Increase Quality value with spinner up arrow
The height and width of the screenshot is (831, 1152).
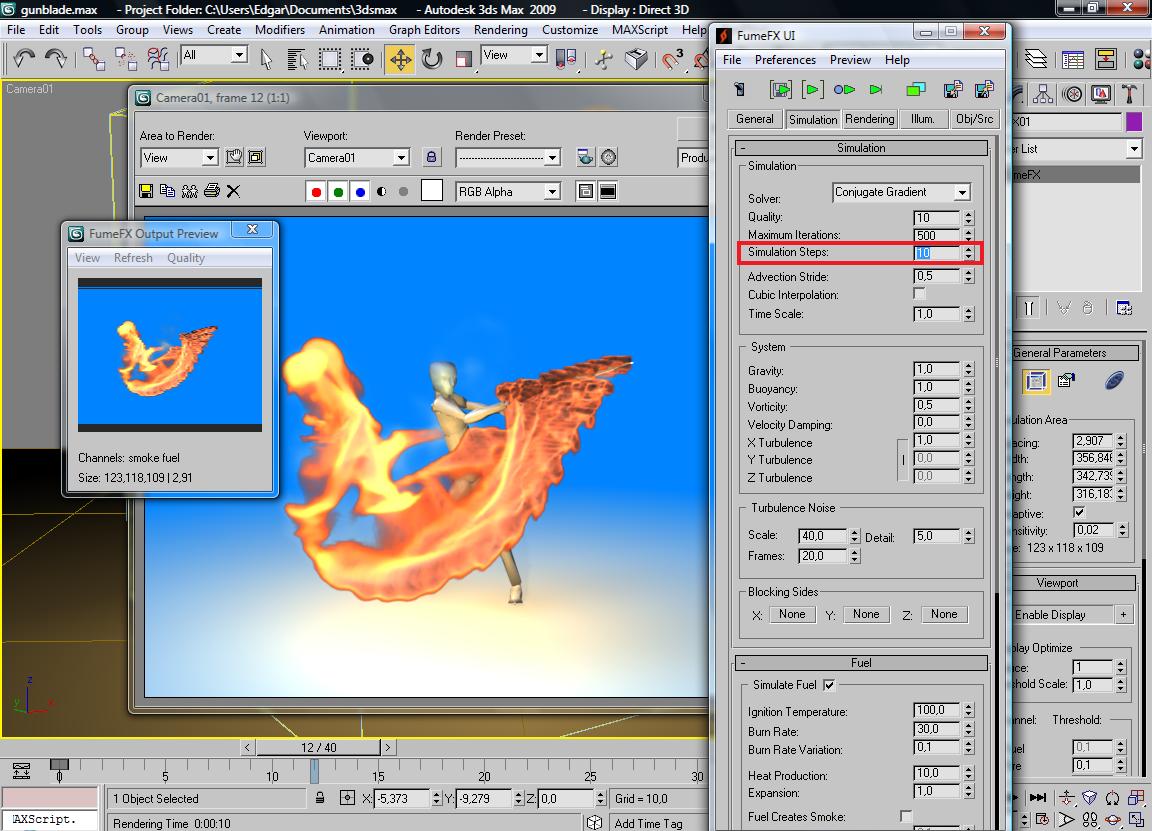coord(968,214)
